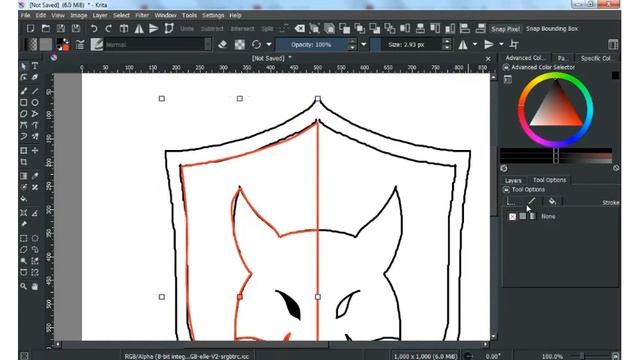Click the Subtract button
This screenshot has width=640, height=360.
tap(212, 29)
